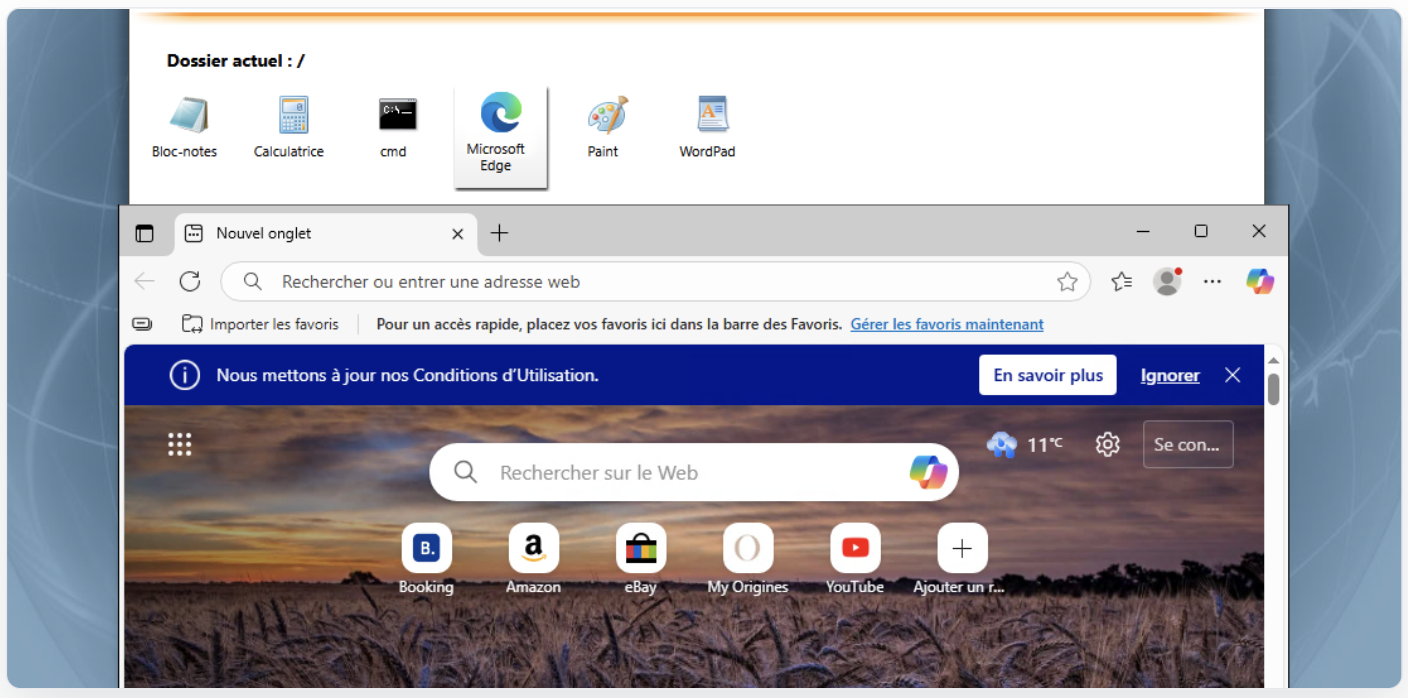Screen dimensions: 1408x698
Task: Open the page settings gear icon
Action: click(1107, 445)
